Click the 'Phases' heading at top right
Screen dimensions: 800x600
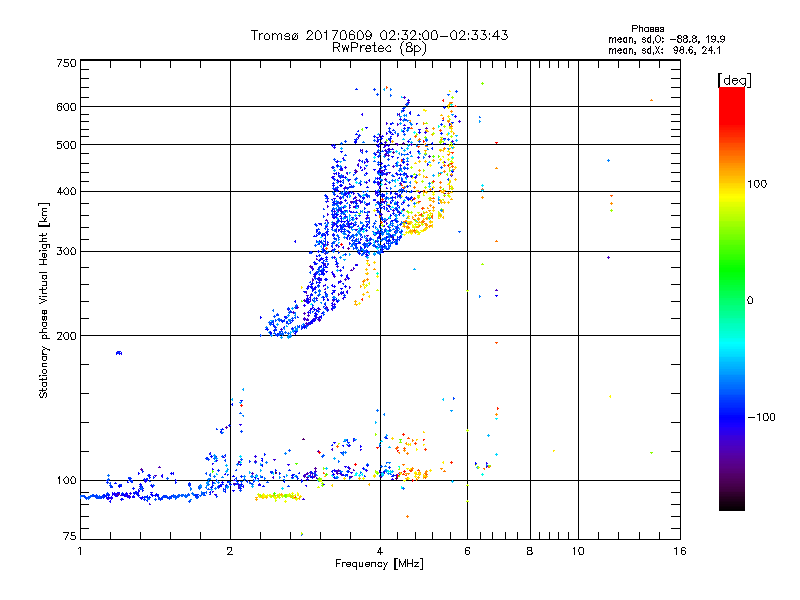click(x=647, y=29)
